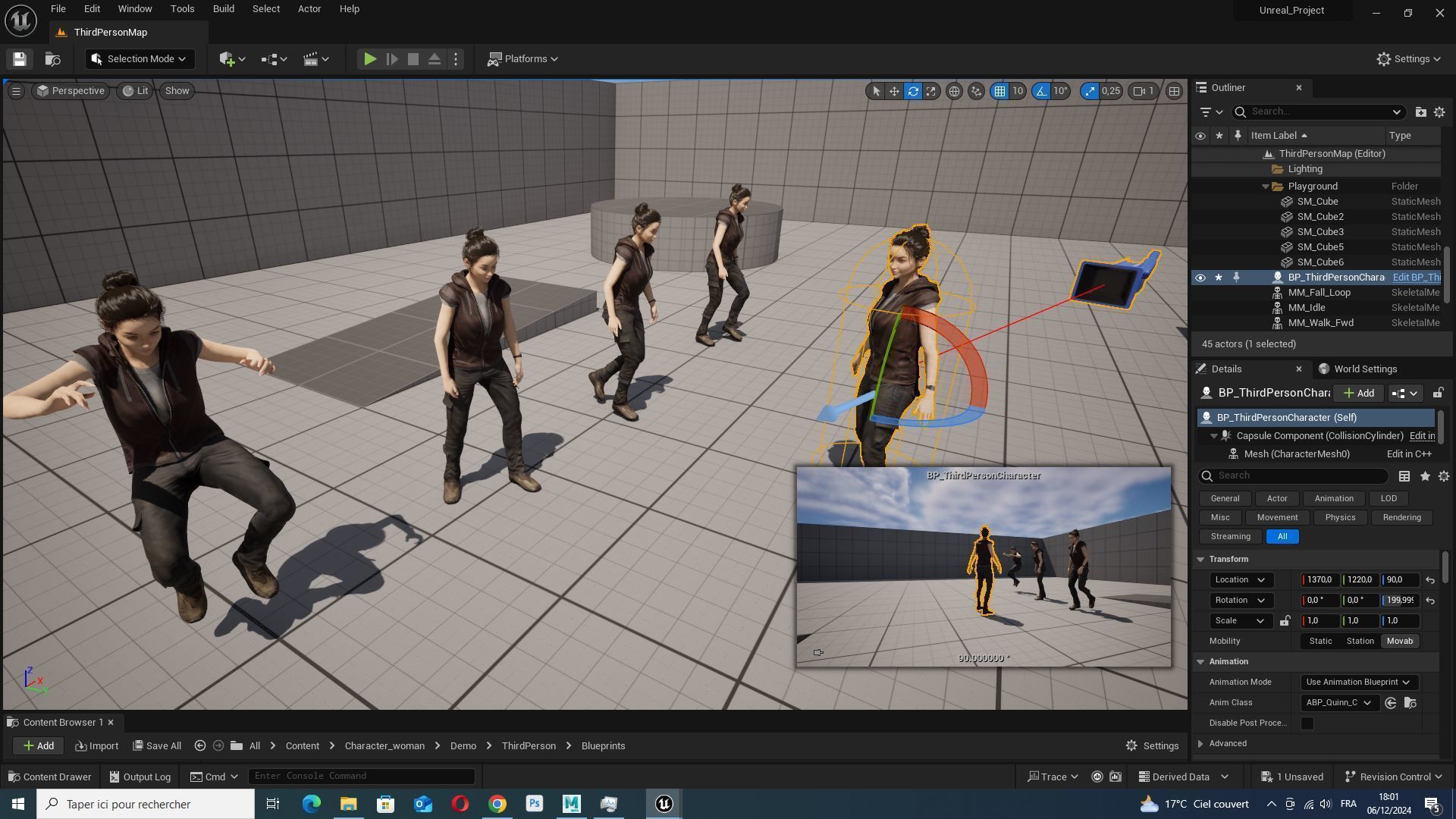Tick the Disable Post Process checkbox

point(1307,723)
